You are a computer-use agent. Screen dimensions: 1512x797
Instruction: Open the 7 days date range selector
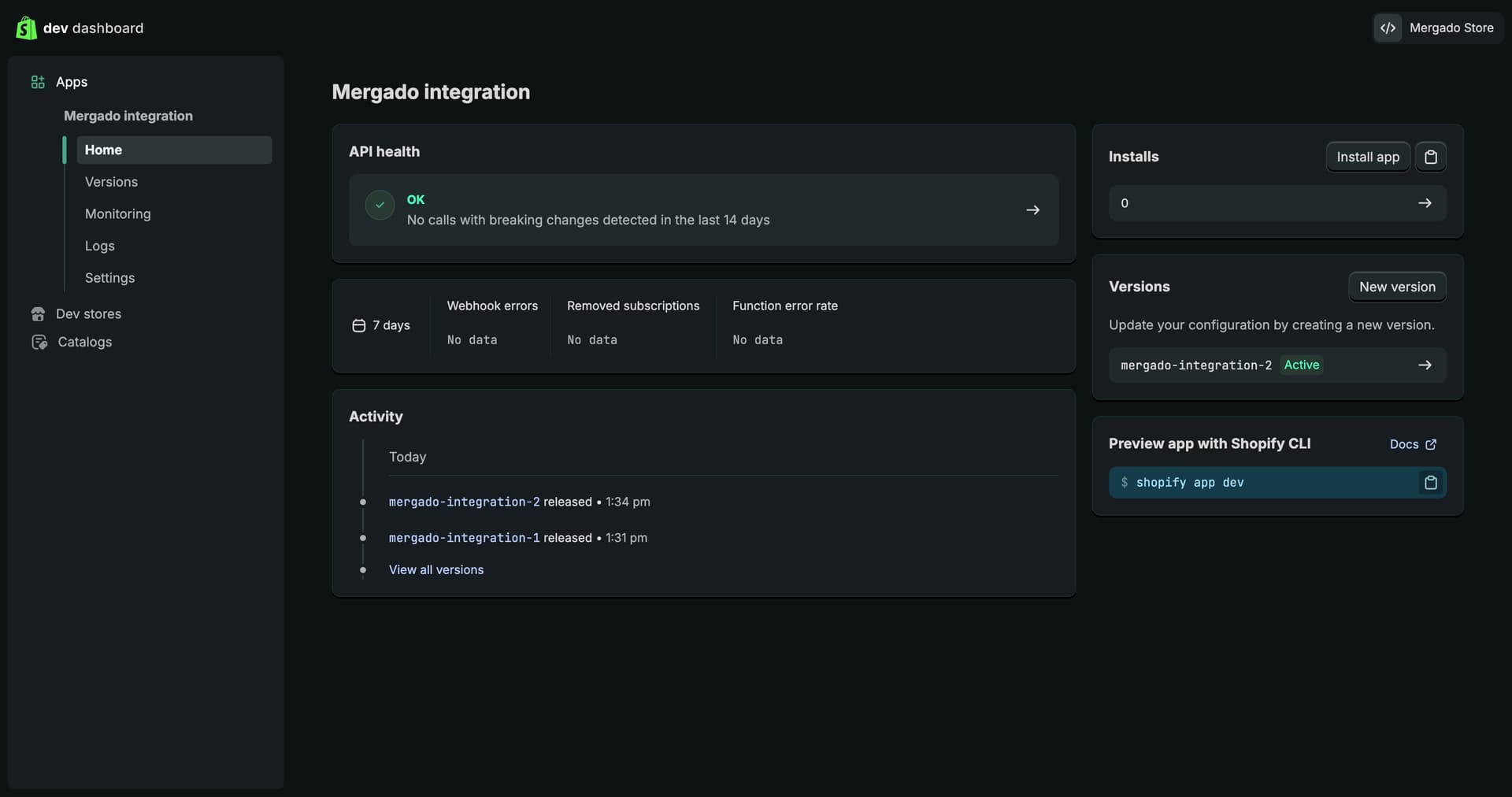[381, 326]
